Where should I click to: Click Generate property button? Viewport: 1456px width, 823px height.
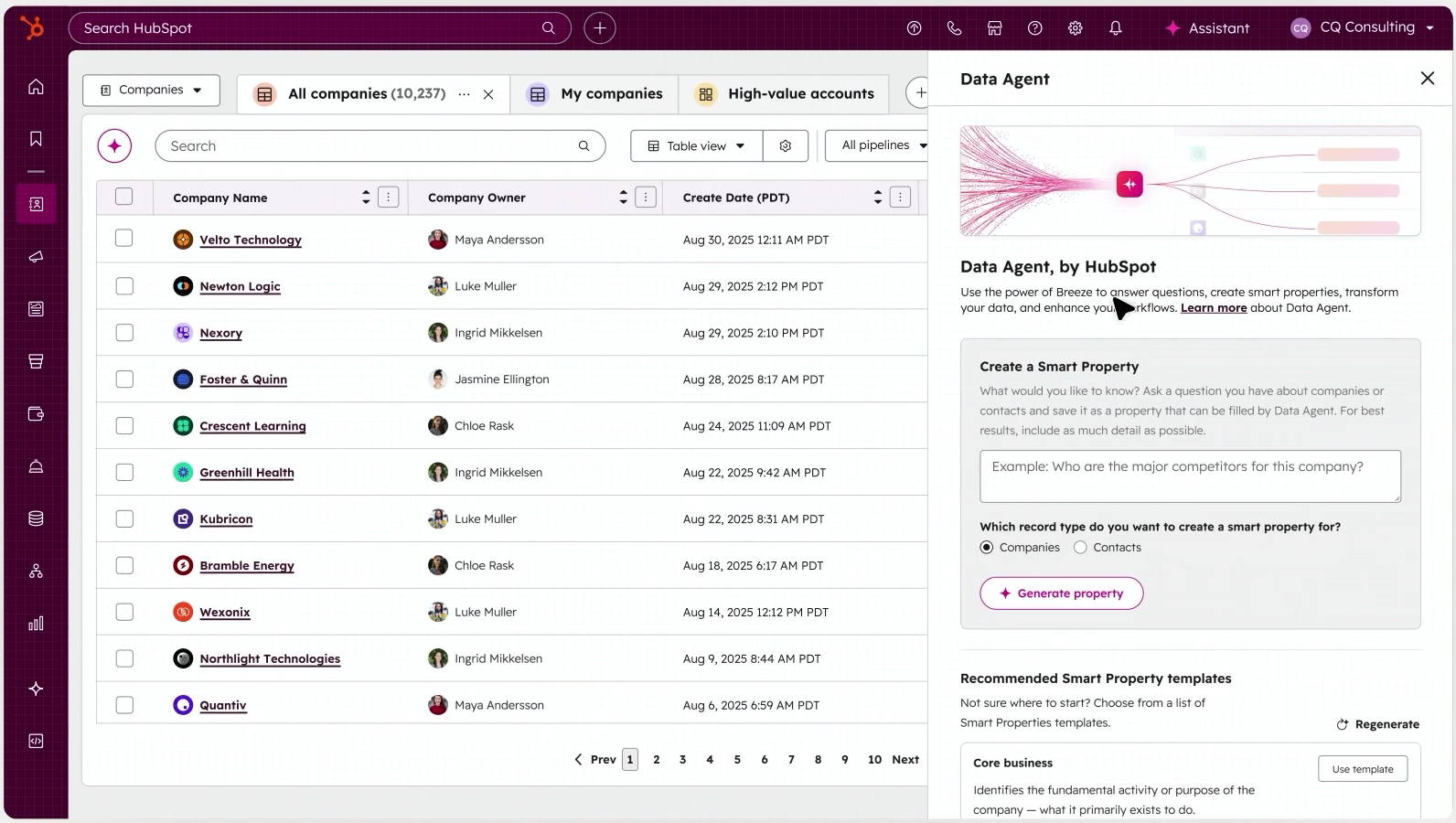click(1061, 593)
